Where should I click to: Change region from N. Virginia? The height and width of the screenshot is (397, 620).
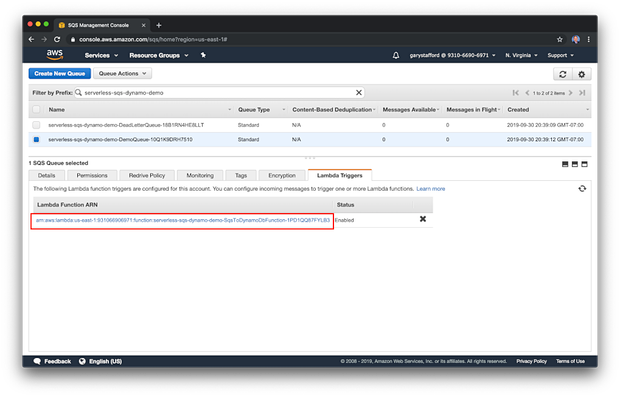[521, 55]
